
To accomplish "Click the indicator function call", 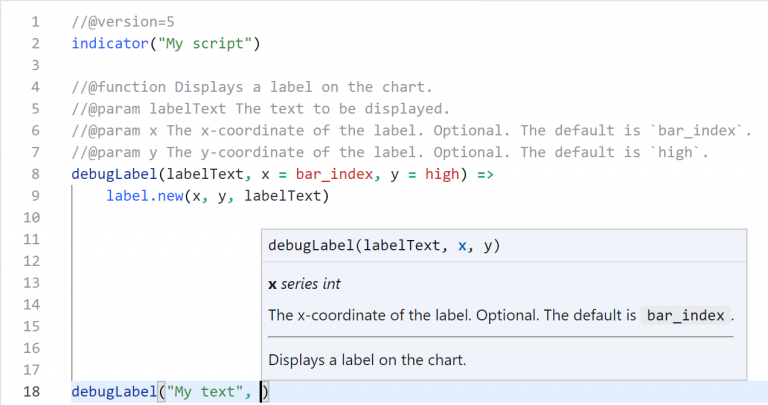I will [x=108, y=43].
